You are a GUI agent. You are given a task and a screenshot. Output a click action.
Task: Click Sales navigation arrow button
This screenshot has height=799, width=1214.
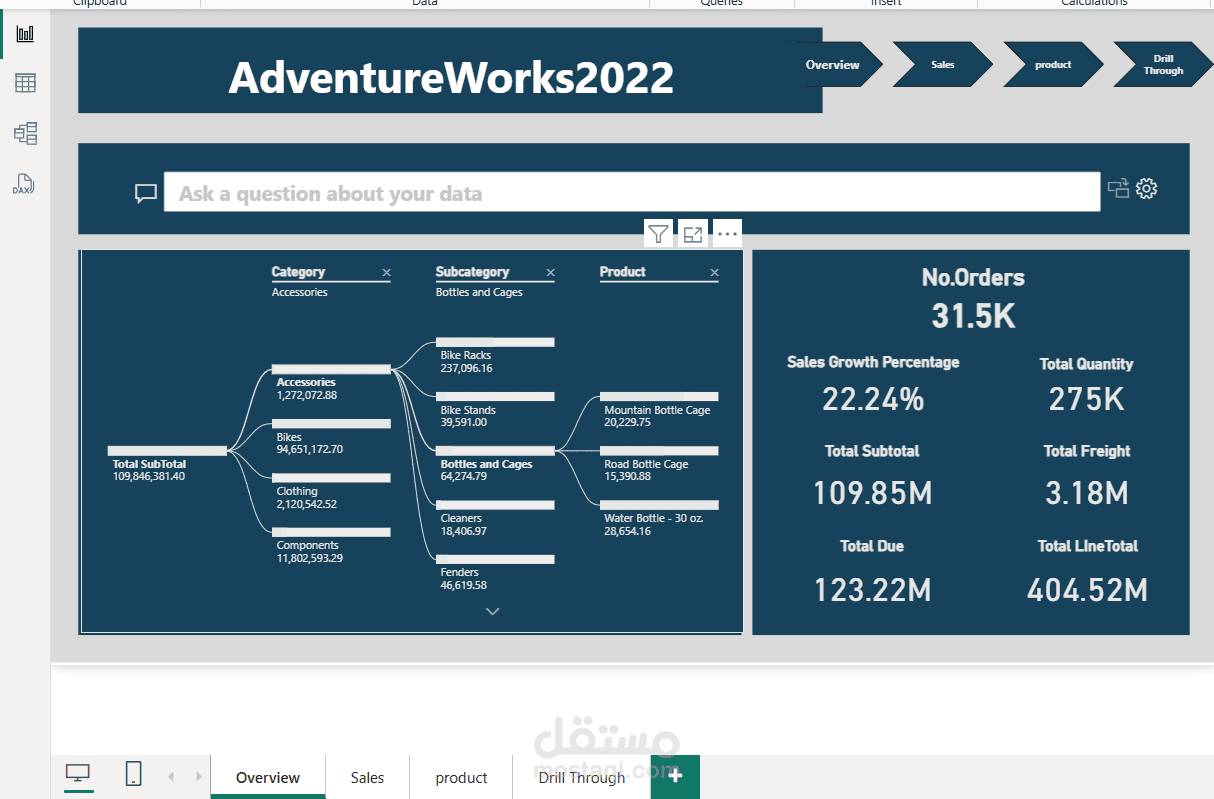pyautogui.click(x=942, y=65)
